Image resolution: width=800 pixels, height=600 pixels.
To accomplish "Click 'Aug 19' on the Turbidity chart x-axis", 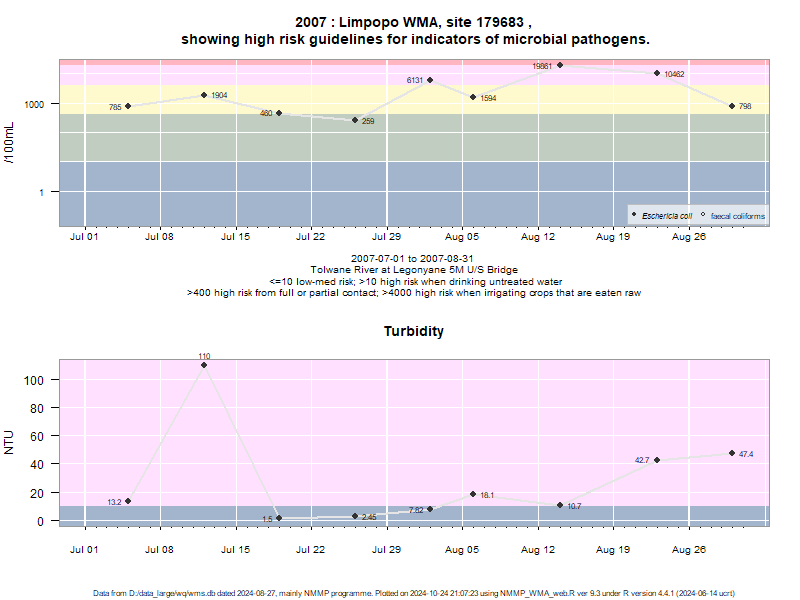I will [613, 550].
